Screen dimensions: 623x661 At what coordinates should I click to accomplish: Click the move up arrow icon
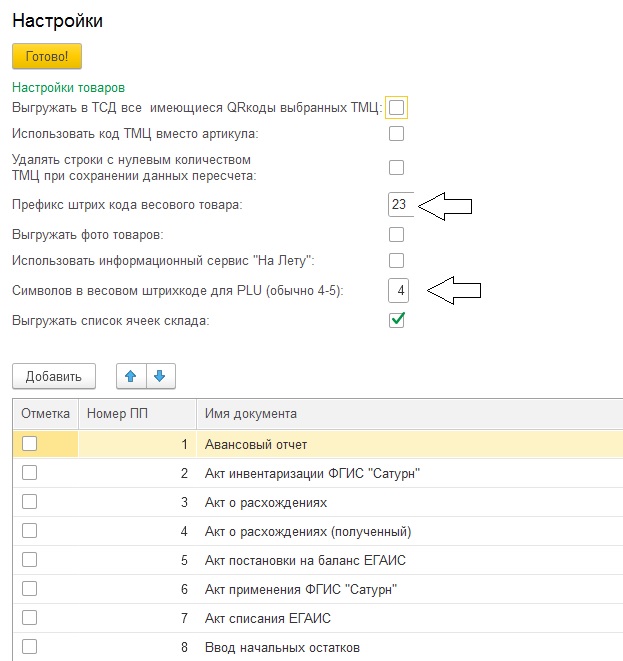tap(132, 376)
